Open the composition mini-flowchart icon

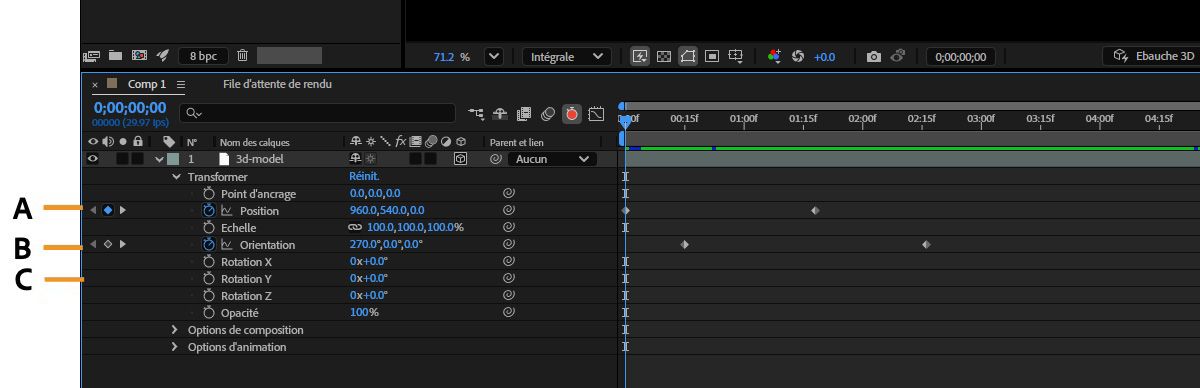tap(475, 114)
